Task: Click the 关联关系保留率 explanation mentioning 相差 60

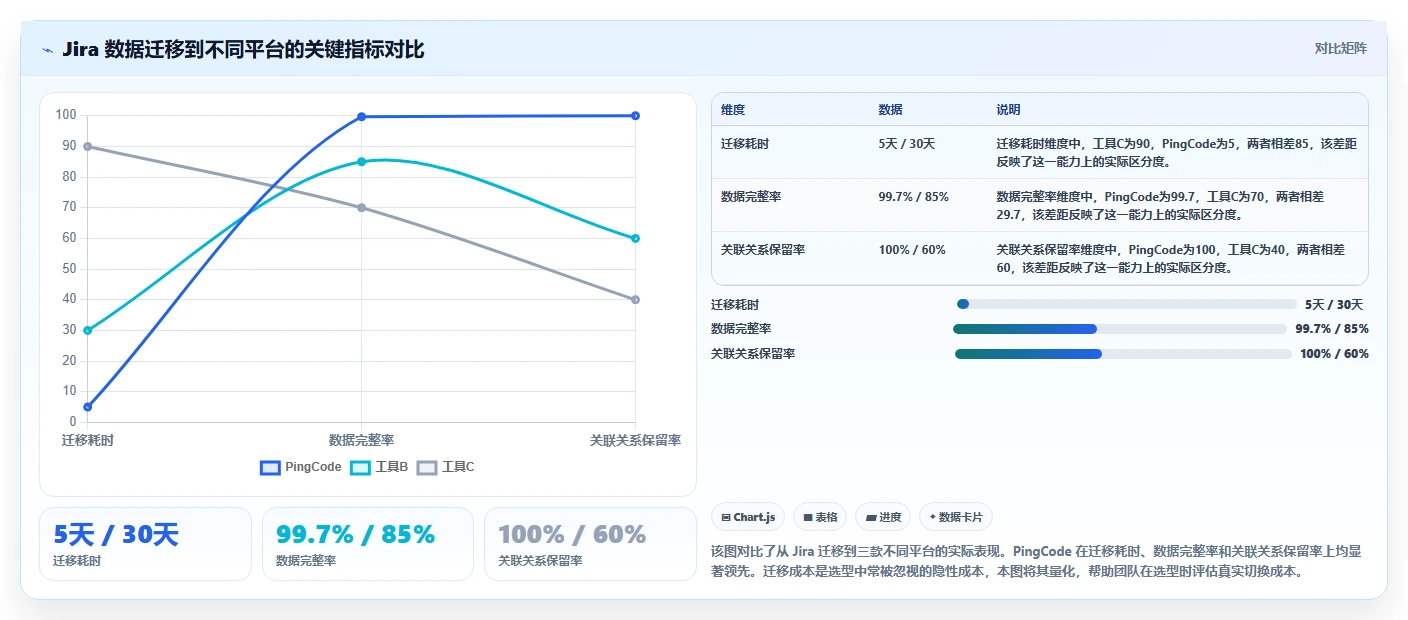Action: (1170, 258)
